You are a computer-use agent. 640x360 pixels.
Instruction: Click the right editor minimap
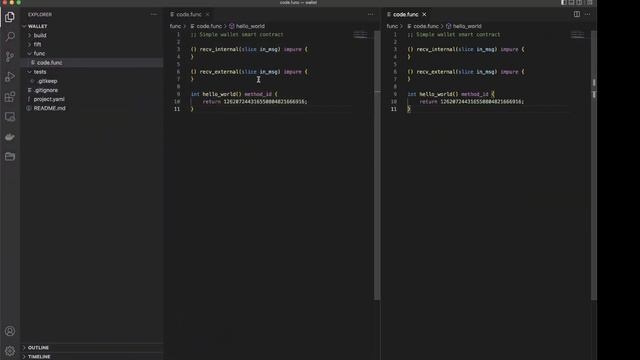[578, 36]
